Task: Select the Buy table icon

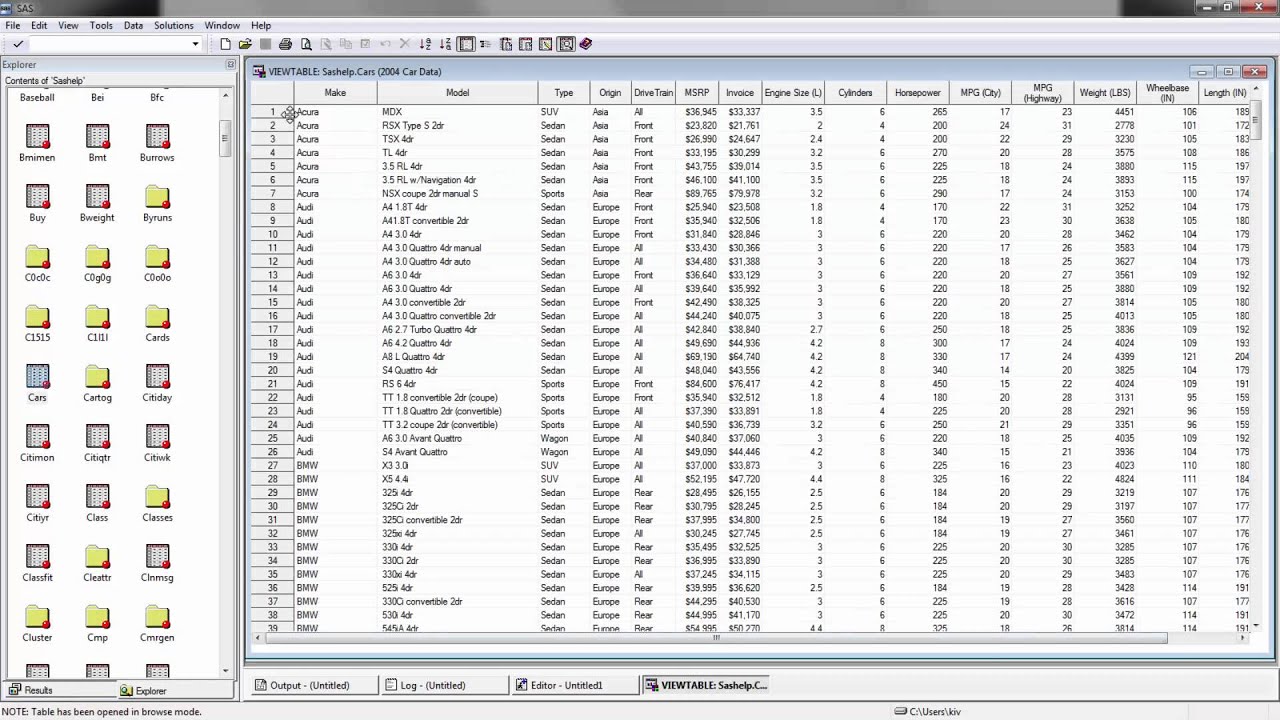Action: tap(37, 197)
